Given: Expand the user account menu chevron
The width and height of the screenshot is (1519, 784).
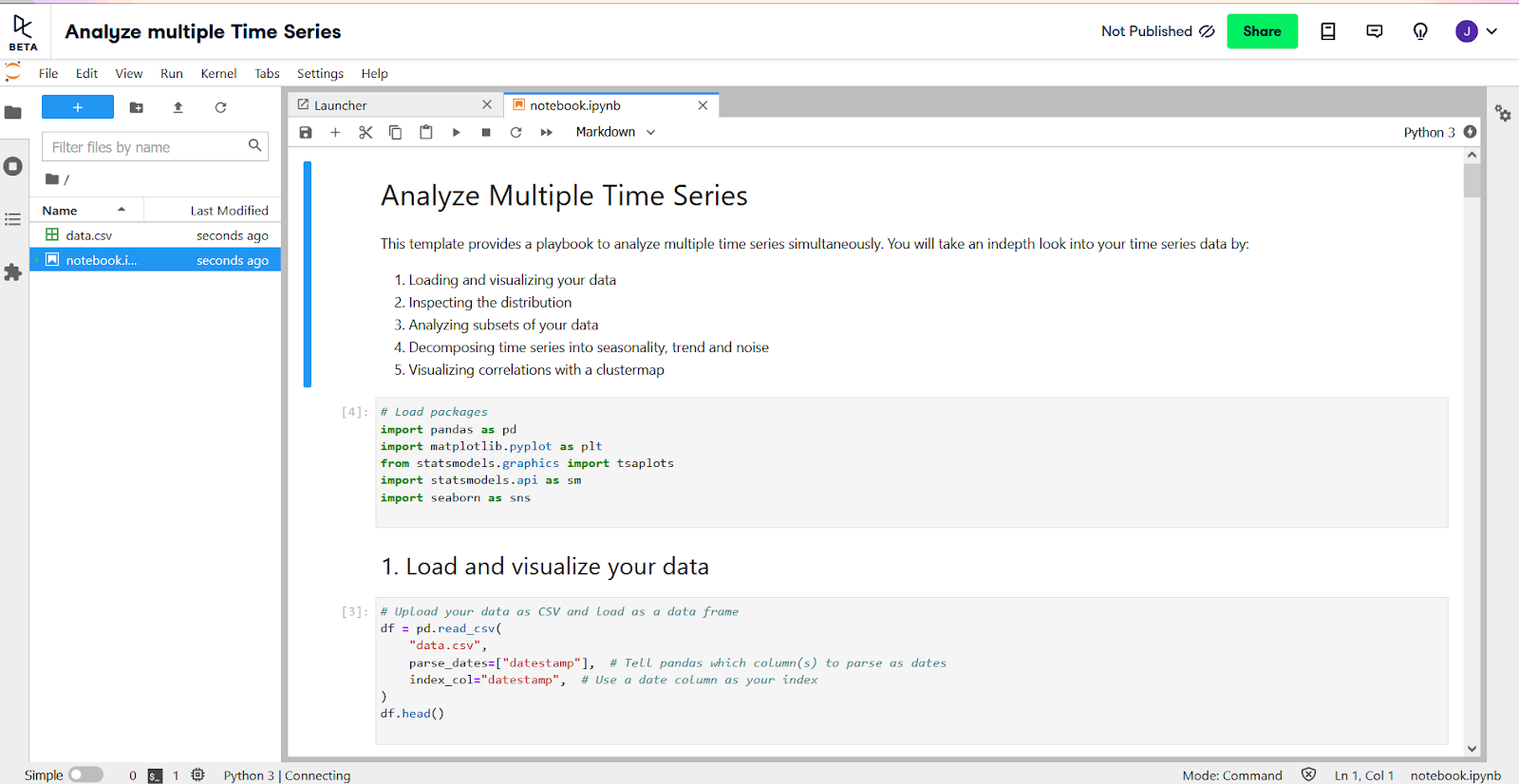Looking at the screenshot, I should pyautogui.click(x=1491, y=31).
